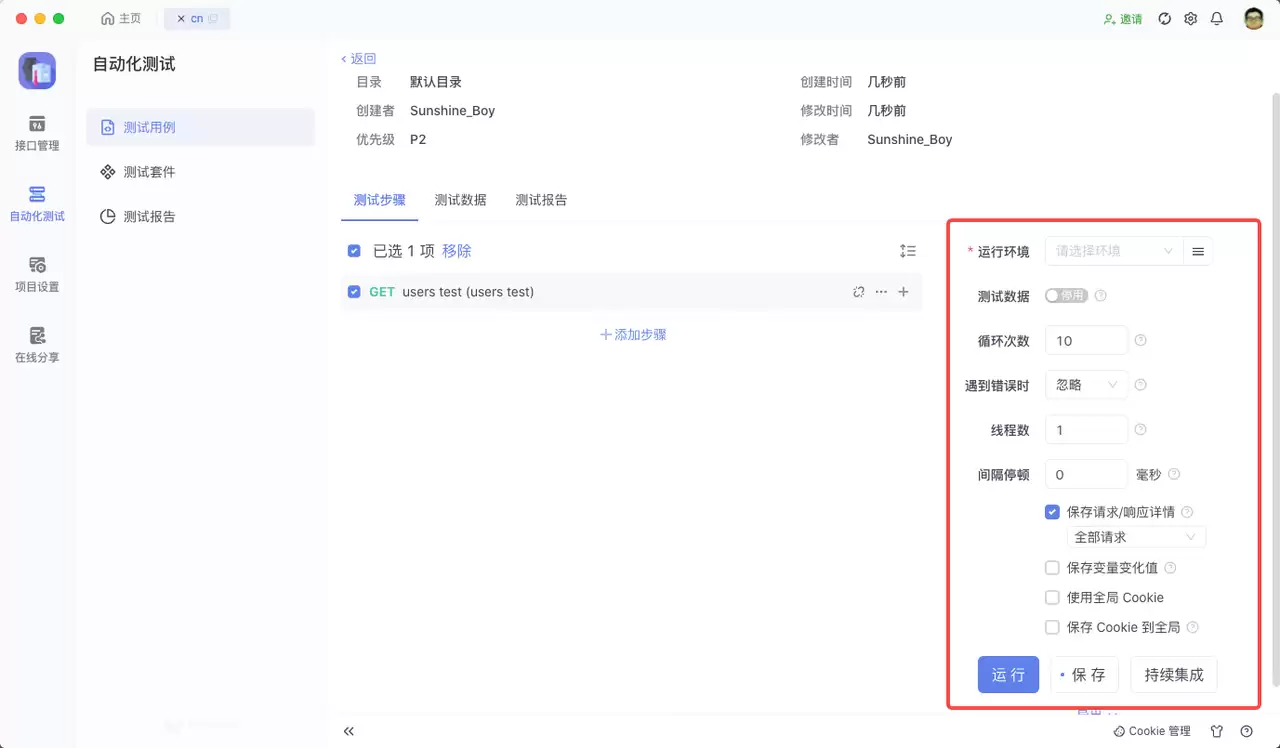The height and width of the screenshot is (748, 1280).
Task: Click 添加步骤 to add a step
Action: click(633, 335)
